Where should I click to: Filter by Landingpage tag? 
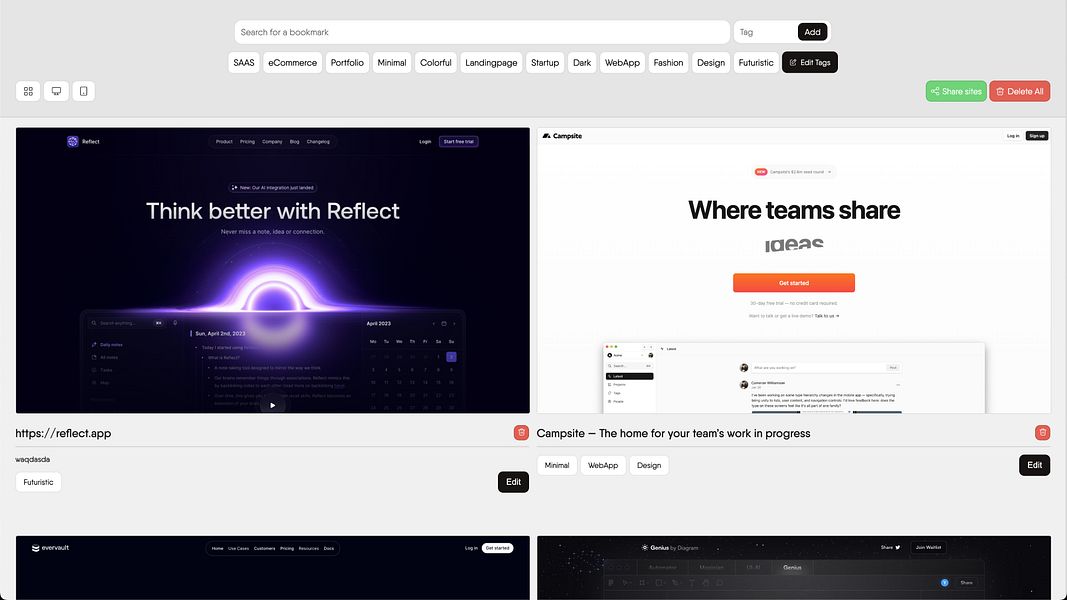tap(491, 63)
